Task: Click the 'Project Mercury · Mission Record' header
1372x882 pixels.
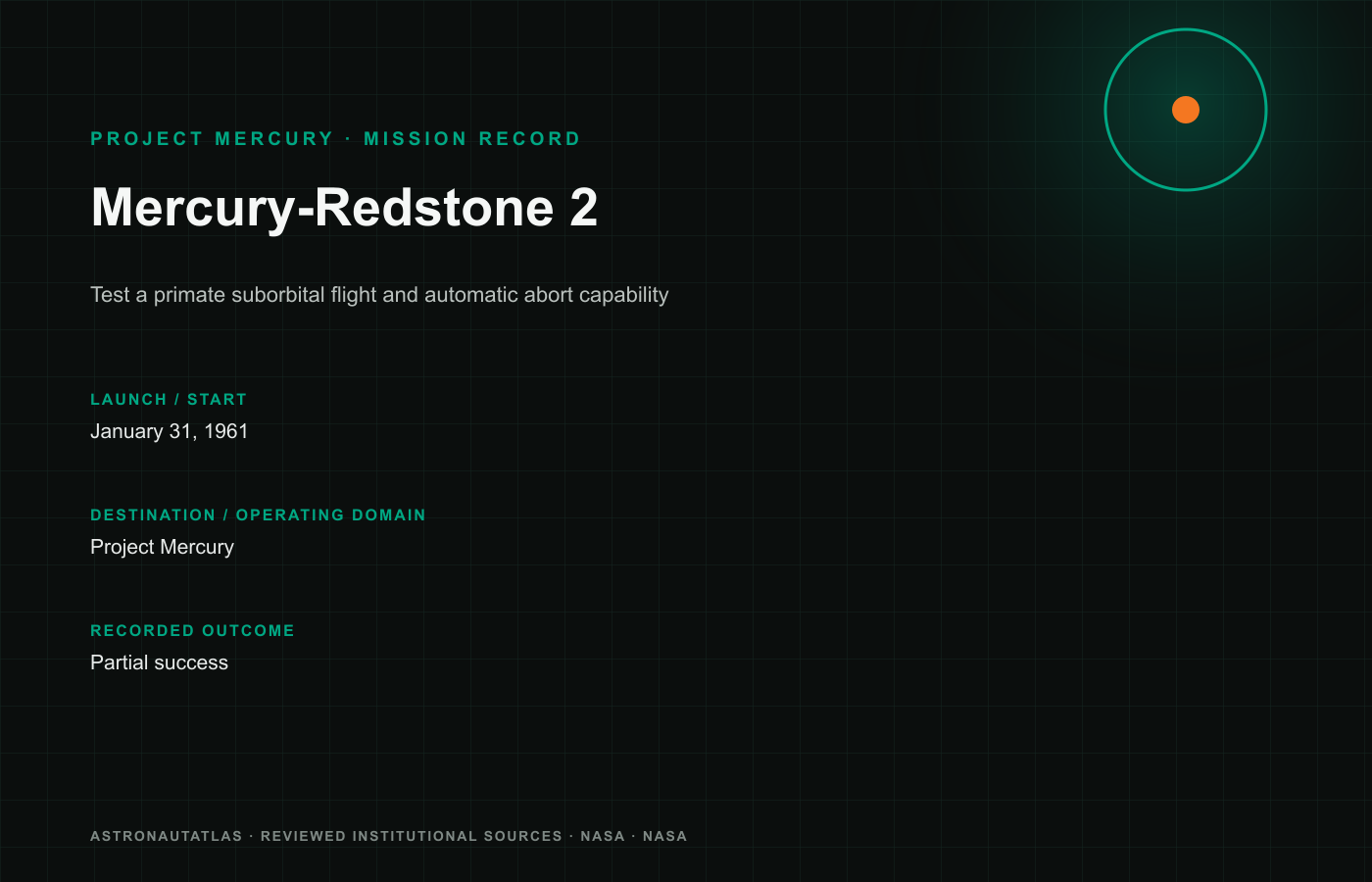Action: tap(335, 139)
